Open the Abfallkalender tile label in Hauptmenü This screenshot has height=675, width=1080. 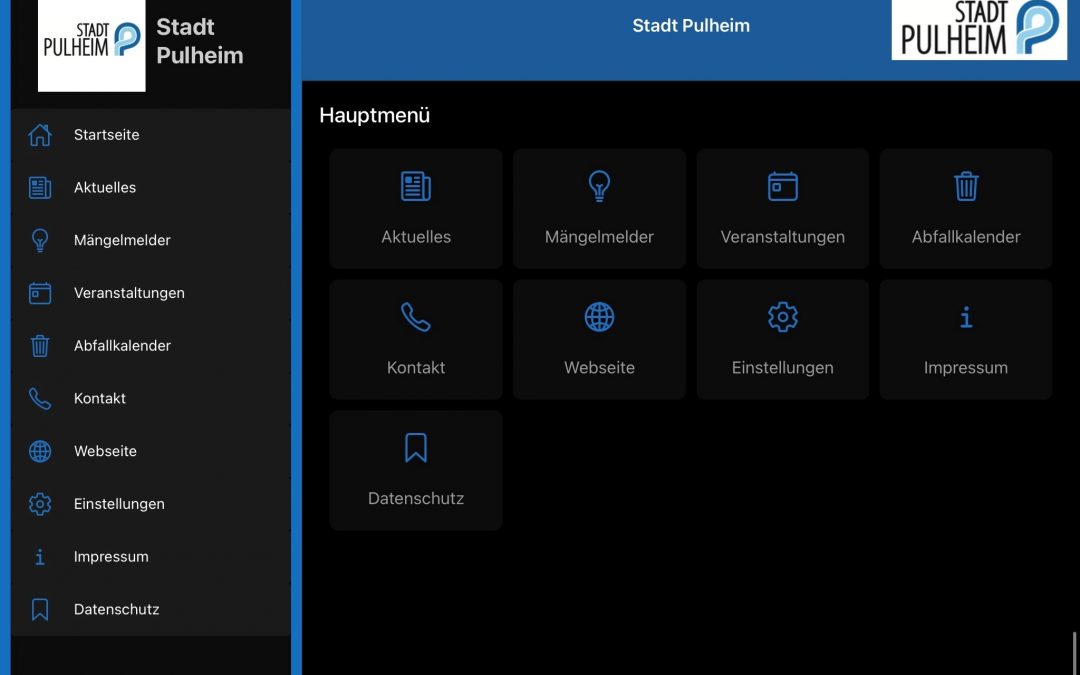point(966,237)
